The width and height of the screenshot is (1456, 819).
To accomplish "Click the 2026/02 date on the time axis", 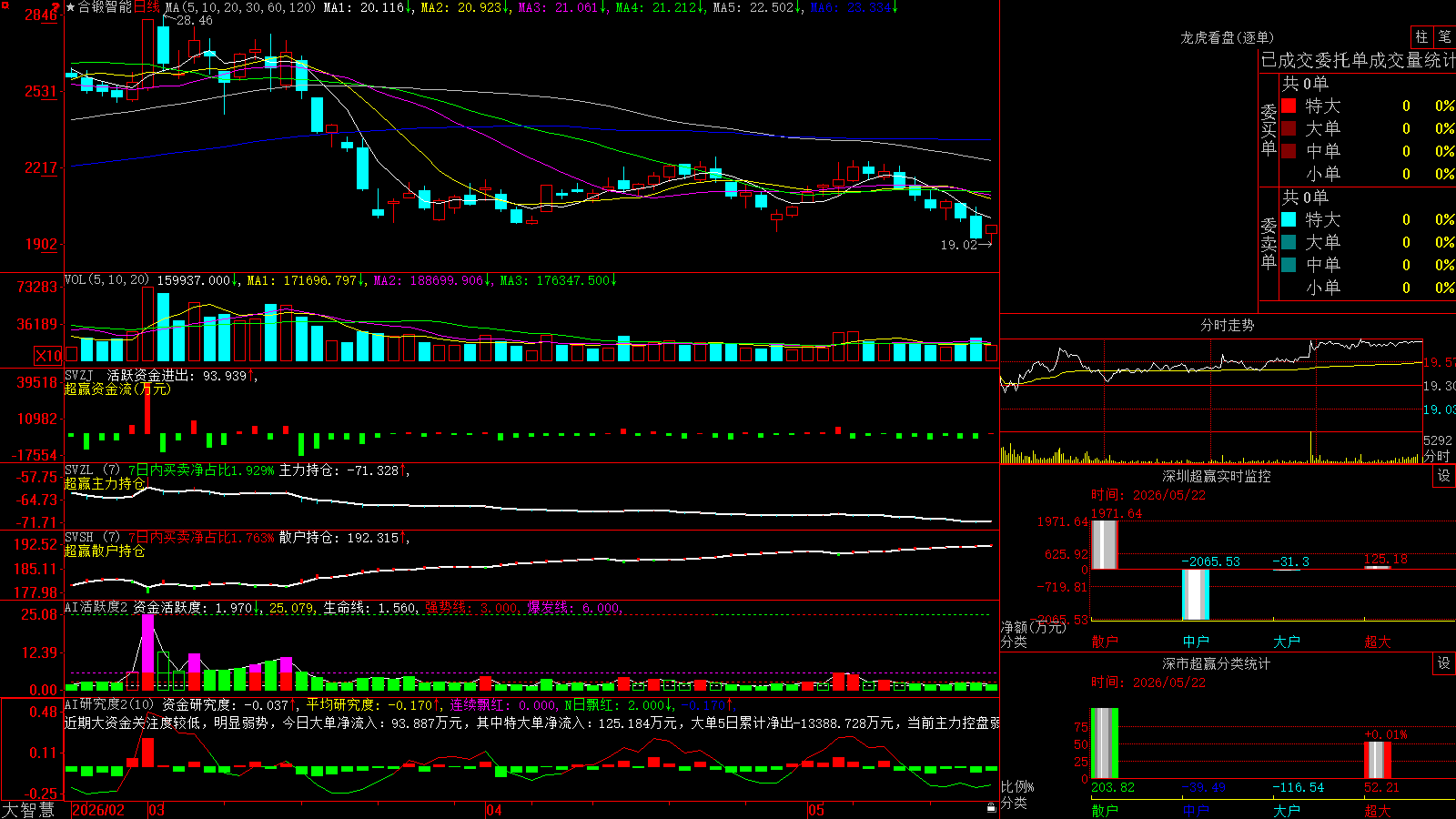I will click(98, 810).
